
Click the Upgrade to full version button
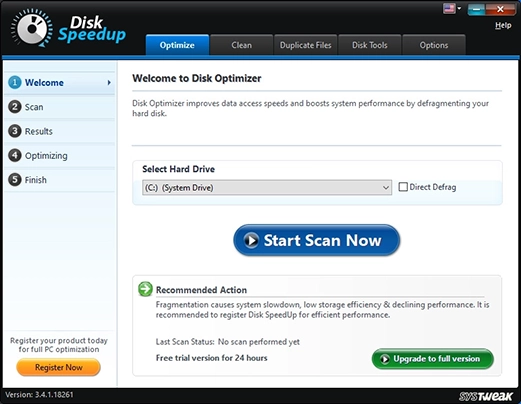pos(432,359)
